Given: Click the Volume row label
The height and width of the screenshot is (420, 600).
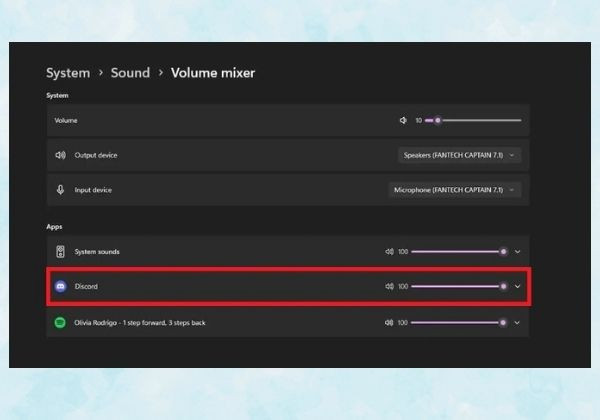Looking at the screenshot, I should pos(66,120).
